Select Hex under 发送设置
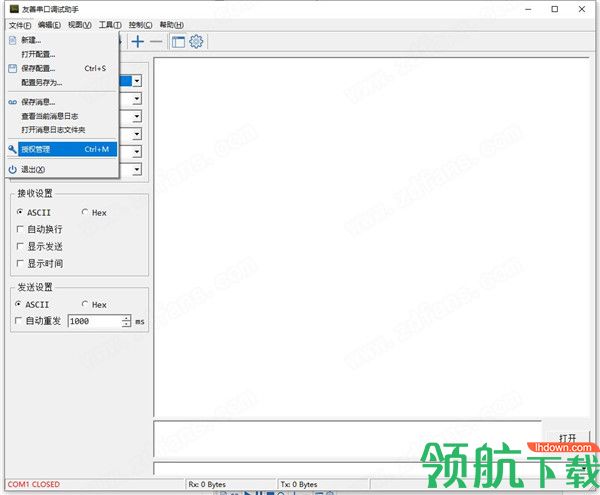The image size is (600, 495). [94, 304]
